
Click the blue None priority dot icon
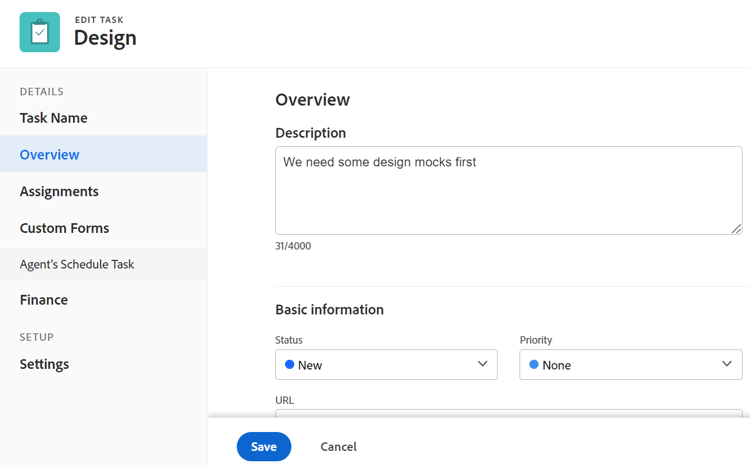(534, 365)
